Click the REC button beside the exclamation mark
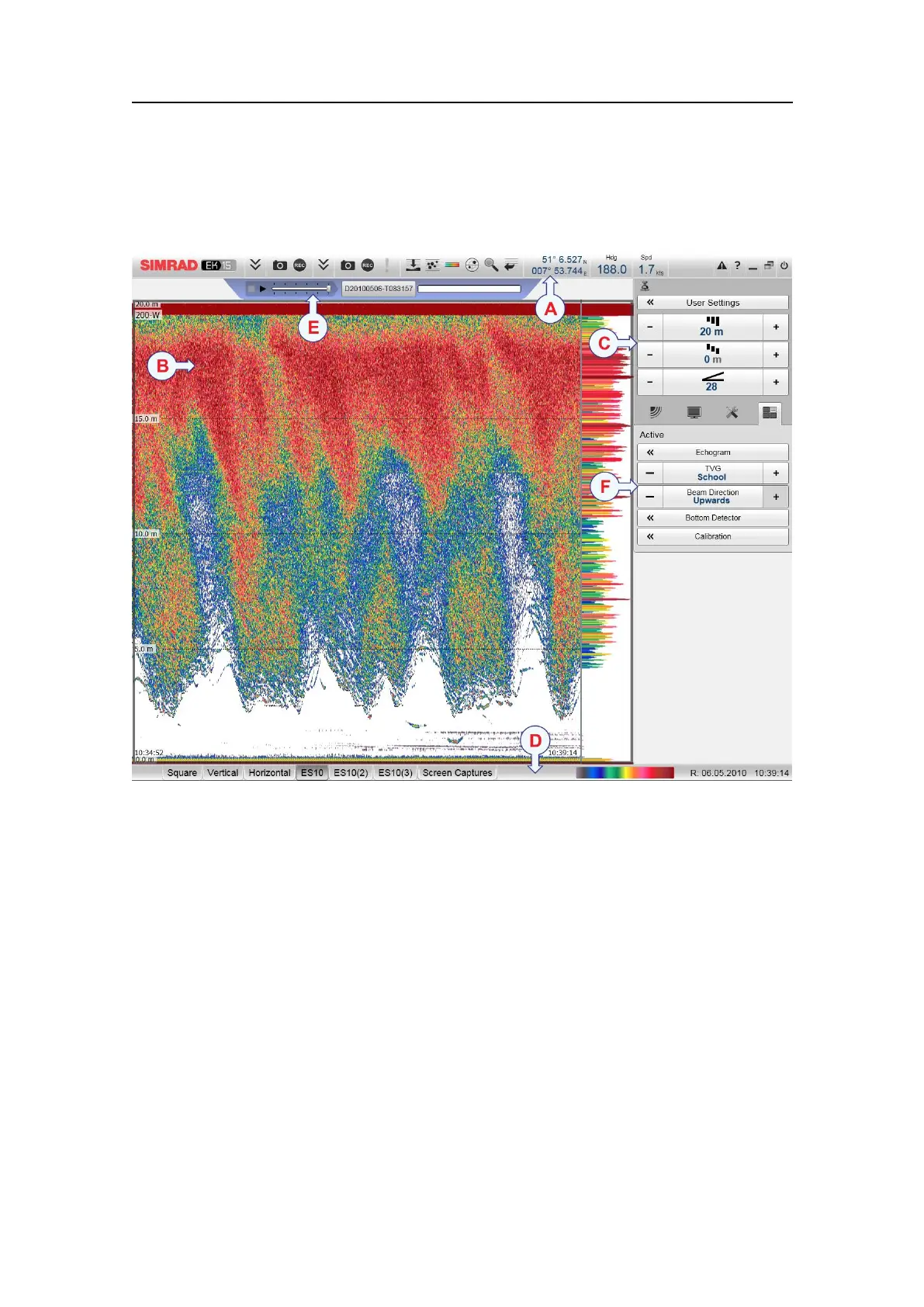The image size is (924, 1307). pos(368,265)
